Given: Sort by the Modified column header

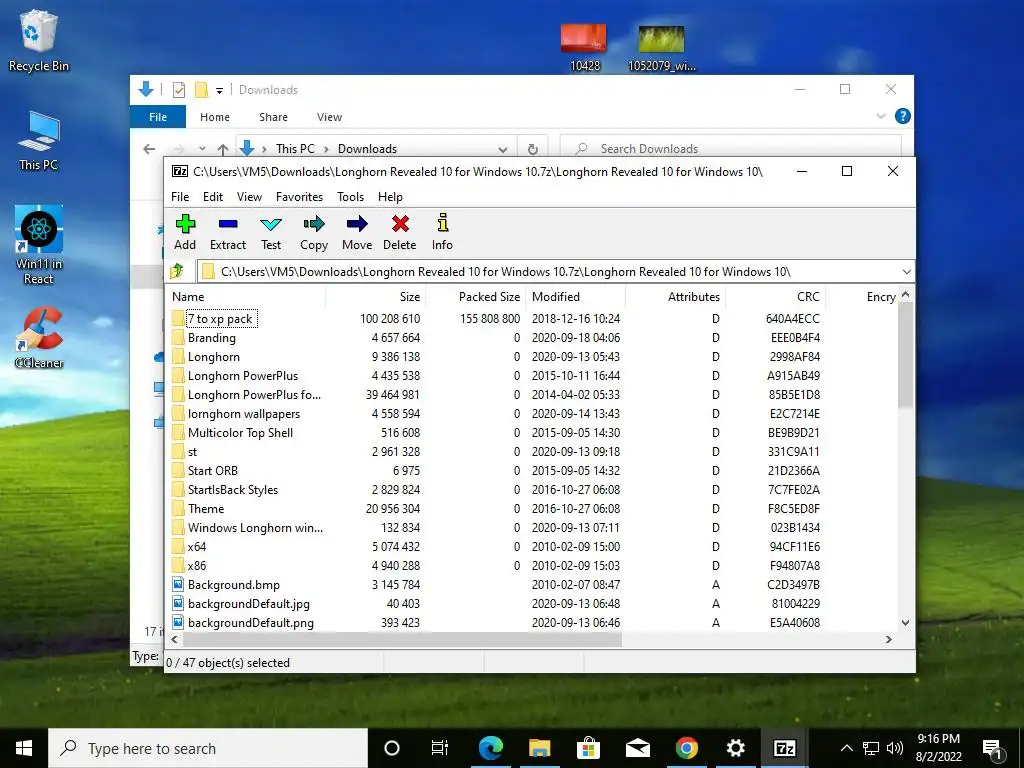Looking at the screenshot, I should 576,296.
